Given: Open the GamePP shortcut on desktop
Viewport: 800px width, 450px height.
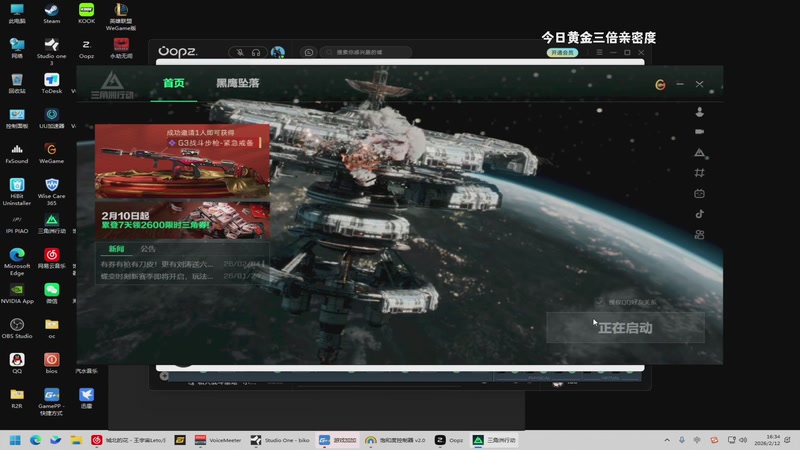Looking at the screenshot, I should [x=52, y=402].
